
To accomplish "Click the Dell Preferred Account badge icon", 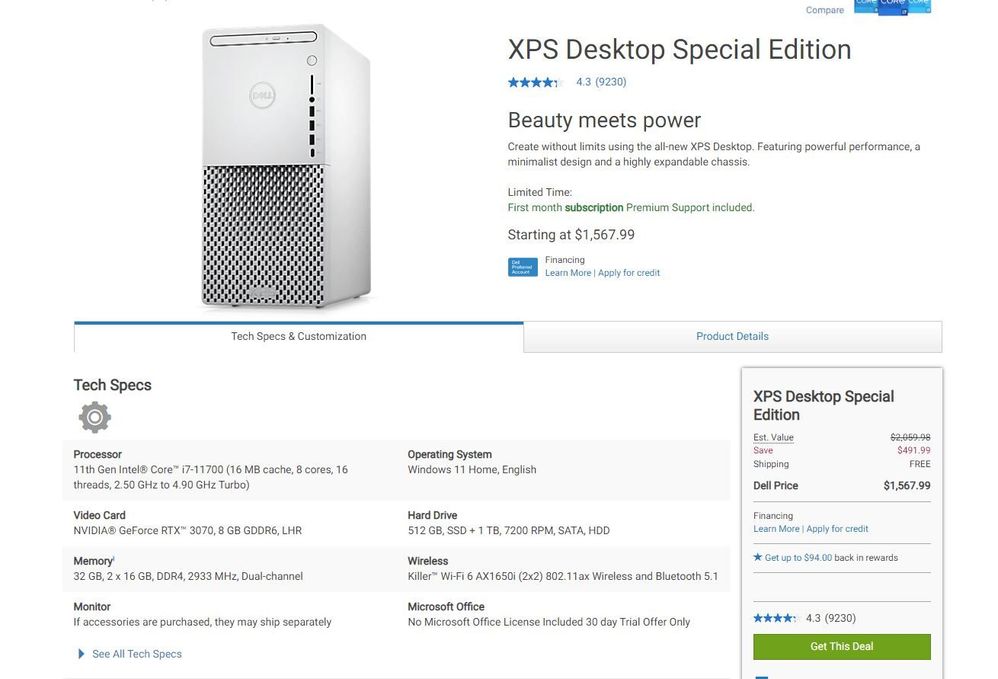I will pyautogui.click(x=522, y=266).
